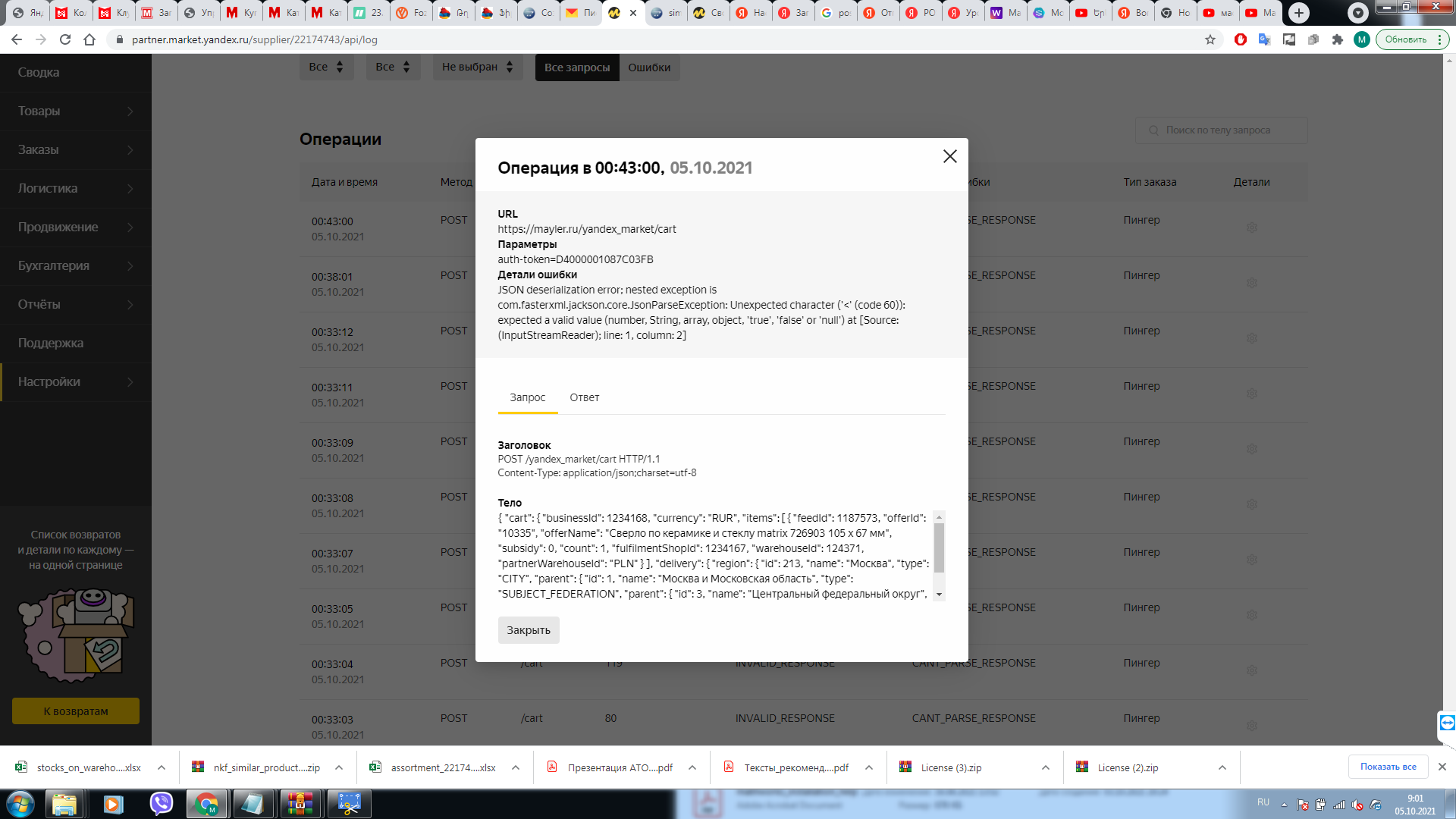Viewport: 1456px width, 819px height.
Task: Expand the Товары sidebar section
Action: pyautogui.click(x=76, y=111)
